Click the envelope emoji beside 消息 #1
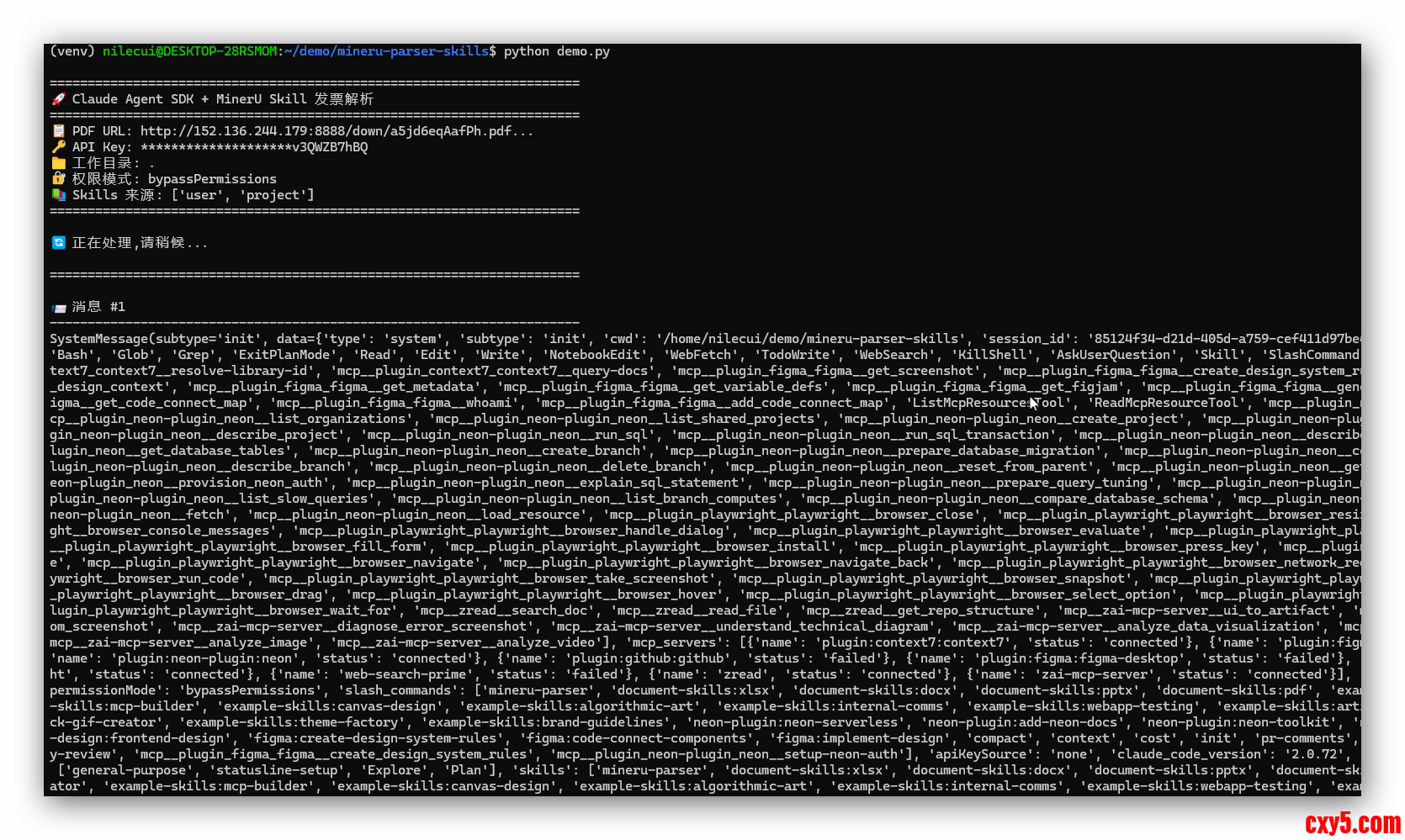Viewport: 1405px width, 840px height. pyautogui.click(x=58, y=307)
